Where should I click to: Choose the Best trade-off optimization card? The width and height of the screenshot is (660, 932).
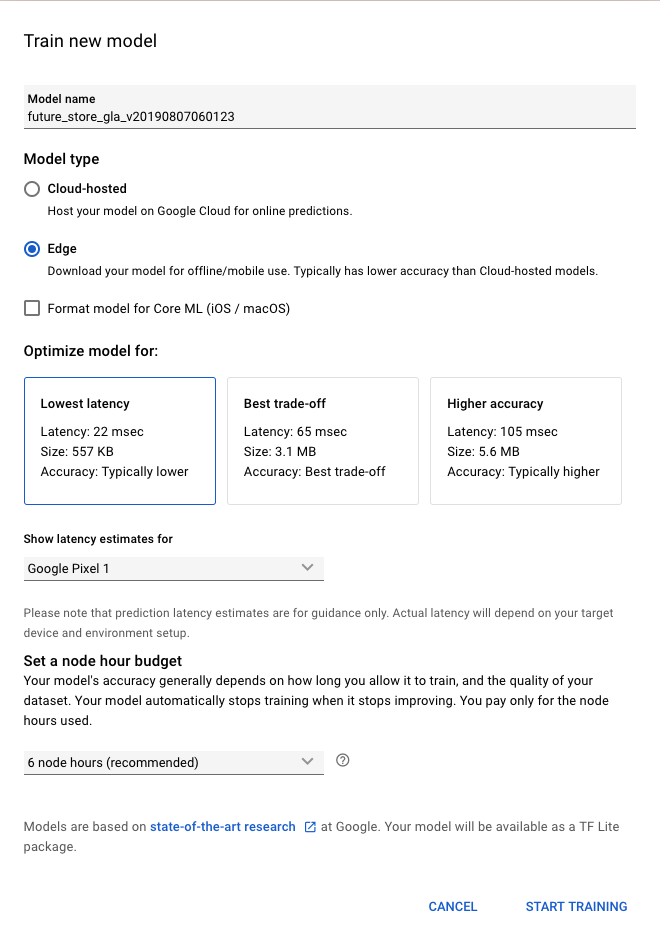pyautogui.click(x=323, y=441)
